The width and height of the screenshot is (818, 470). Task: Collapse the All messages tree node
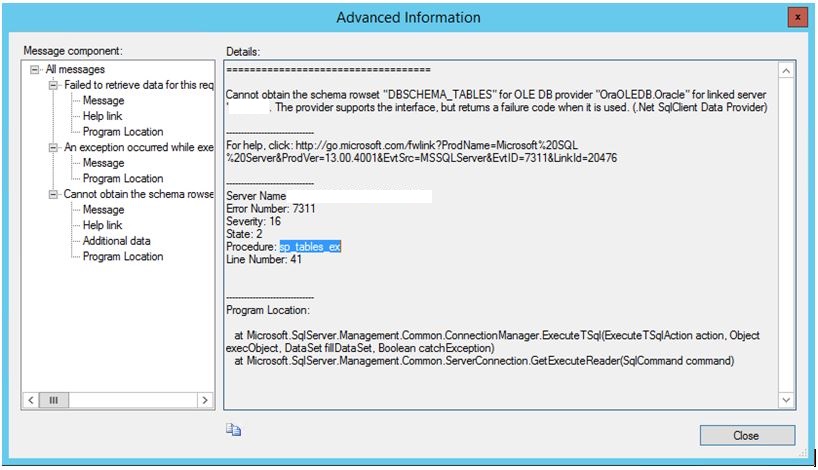(34, 69)
